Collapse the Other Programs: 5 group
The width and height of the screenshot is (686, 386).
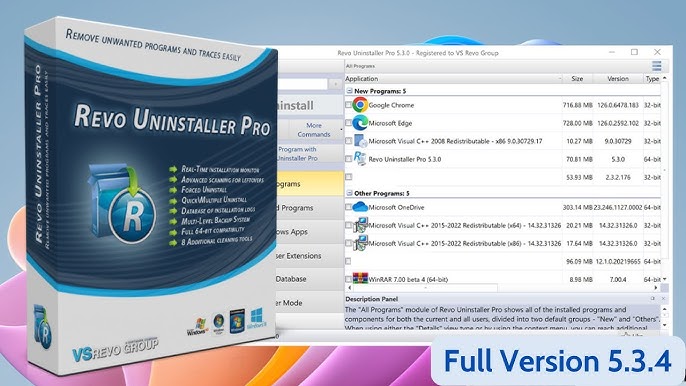[x=349, y=193]
